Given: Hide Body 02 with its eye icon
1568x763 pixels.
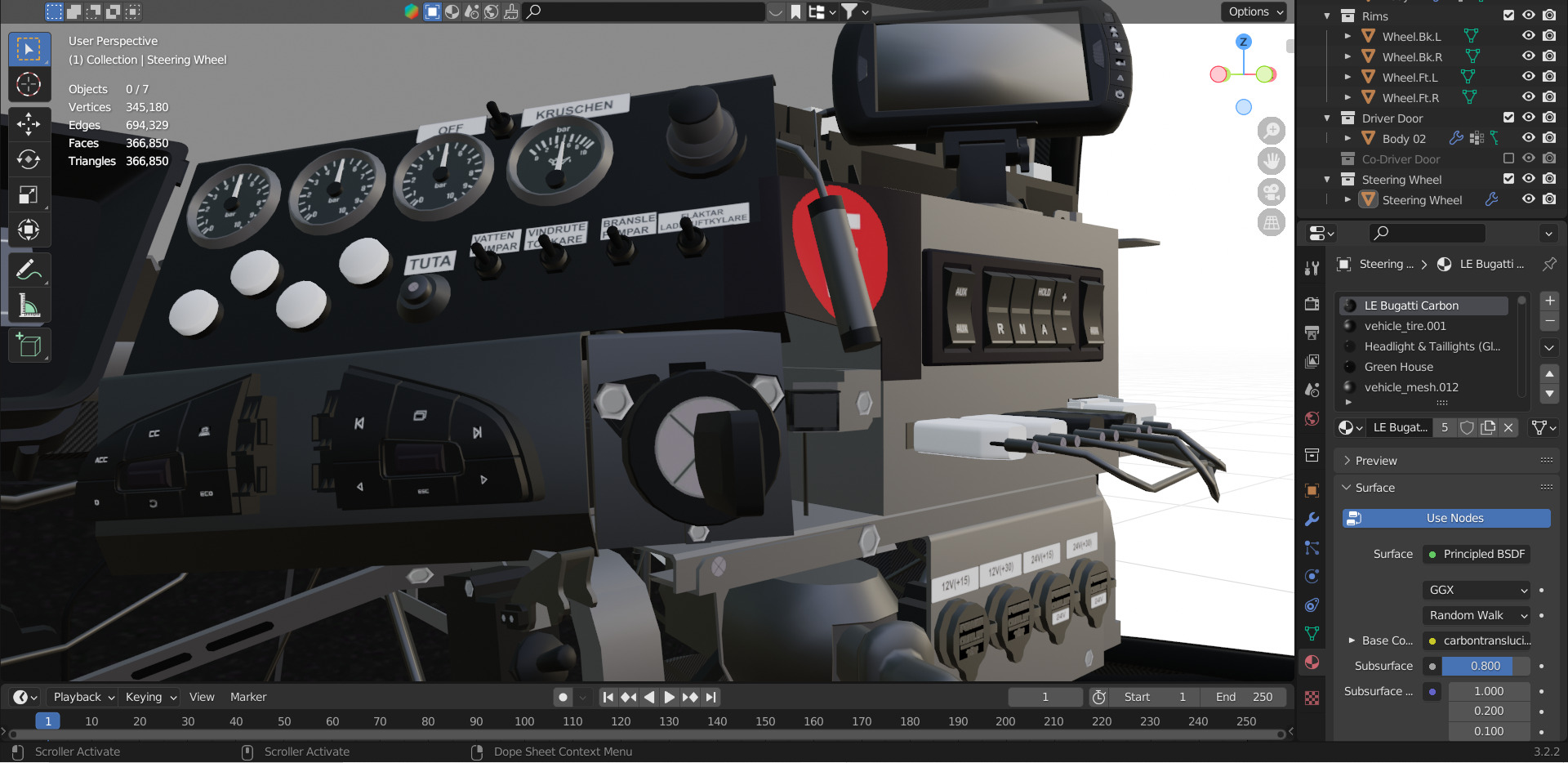Looking at the screenshot, I should pyautogui.click(x=1529, y=138).
